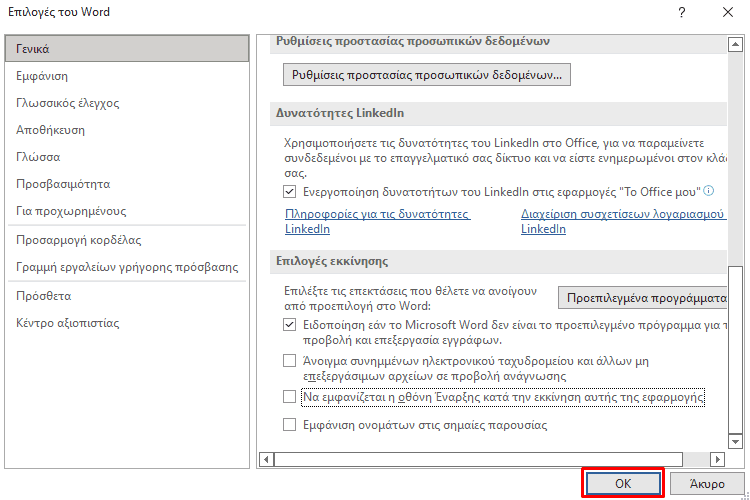Click 'Ρυθμίσεις προστασίας προσωπικών δεδομένων...' button

pos(427,74)
